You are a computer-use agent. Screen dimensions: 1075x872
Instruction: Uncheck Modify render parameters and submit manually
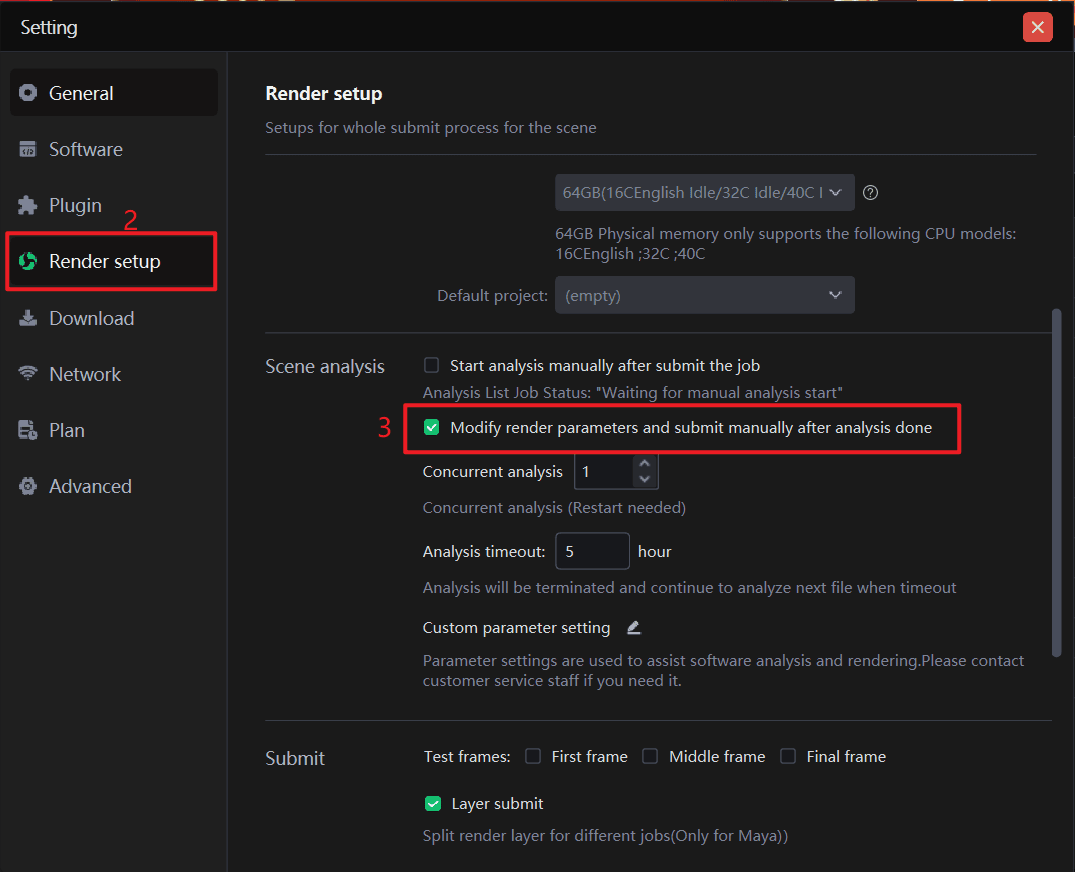[x=432, y=428]
